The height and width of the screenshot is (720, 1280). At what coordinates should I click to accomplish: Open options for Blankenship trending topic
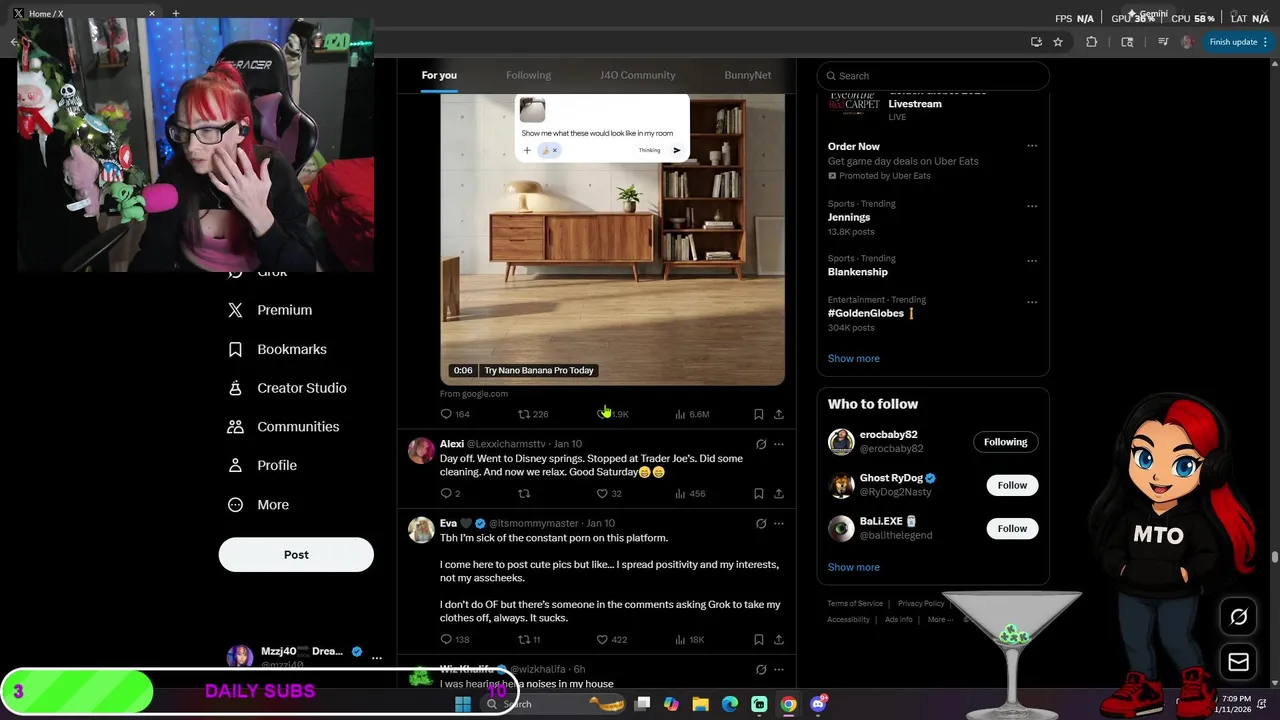point(1032,261)
